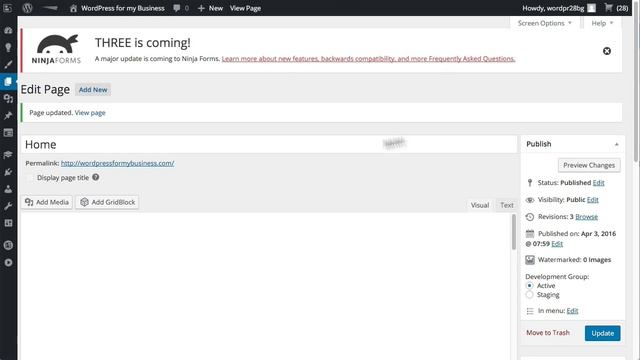Click View Page in the admin bar
Image resolution: width=640 pixels, height=360 pixels.
click(x=245, y=8)
